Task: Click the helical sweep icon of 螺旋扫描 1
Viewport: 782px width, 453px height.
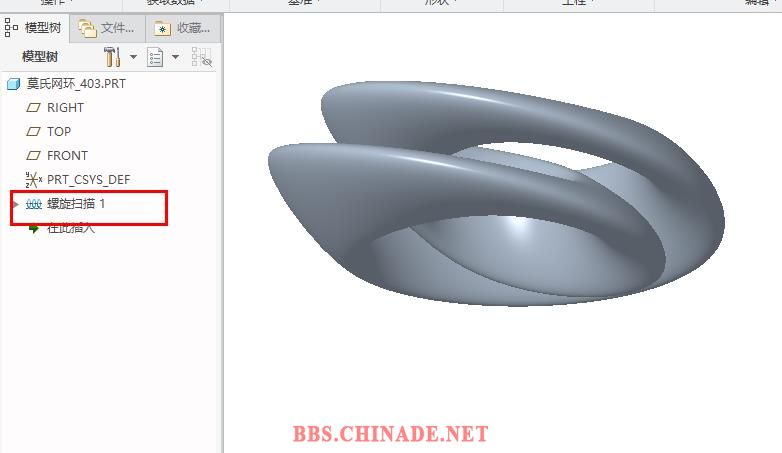Action: coord(33,204)
